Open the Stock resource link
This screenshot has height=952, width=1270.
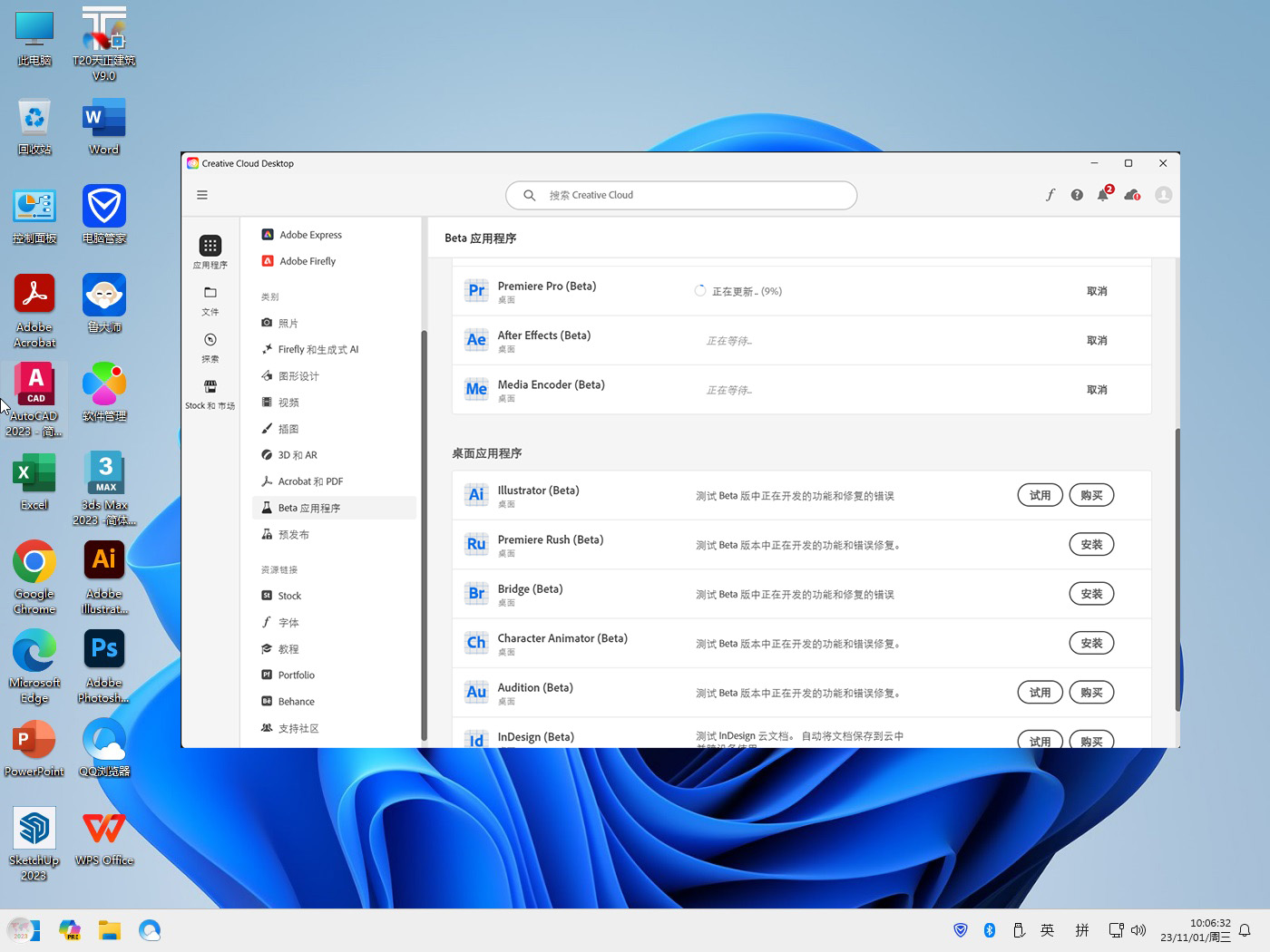coord(281,596)
